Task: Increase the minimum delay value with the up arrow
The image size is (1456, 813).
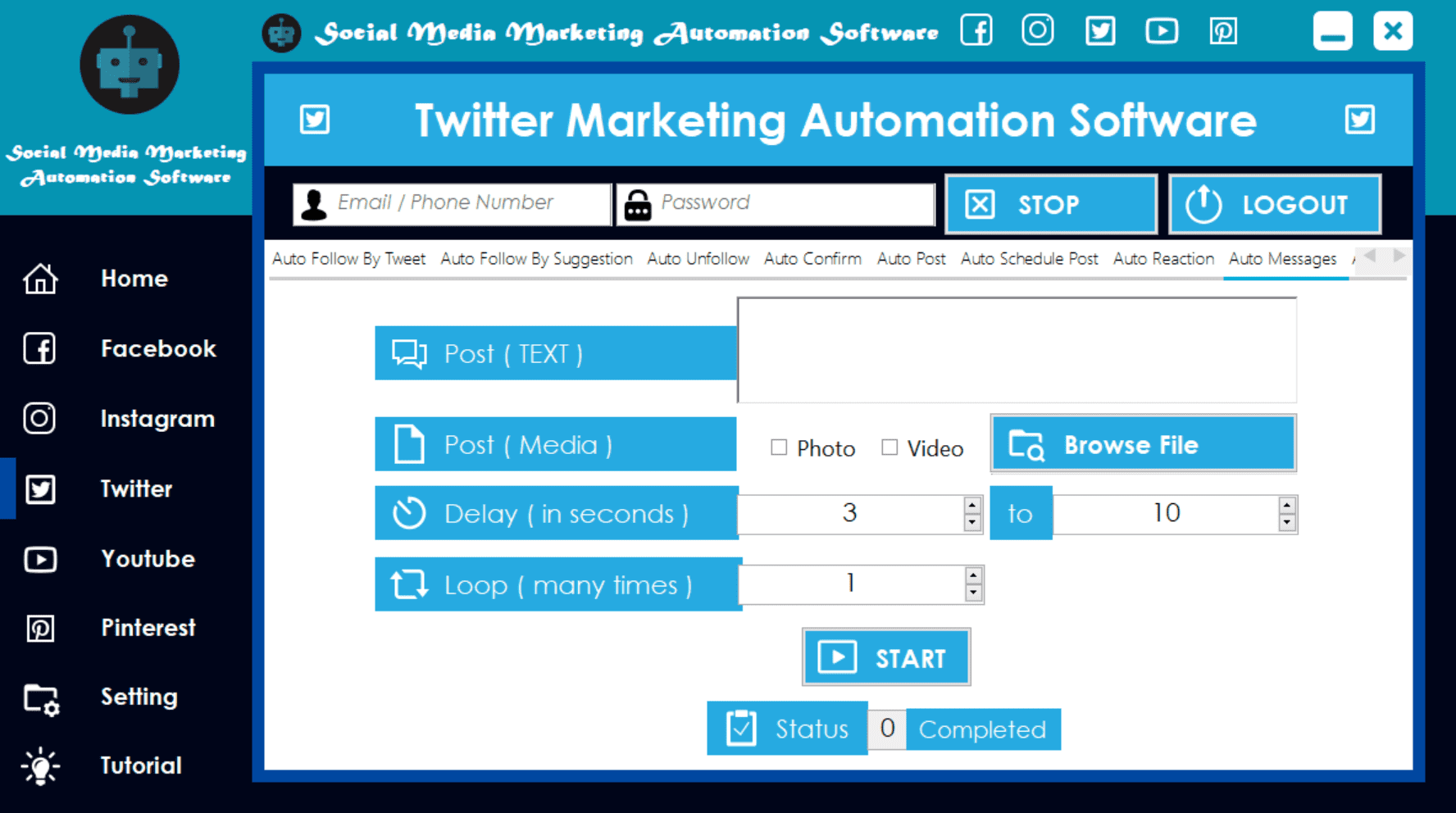Action: 972,506
